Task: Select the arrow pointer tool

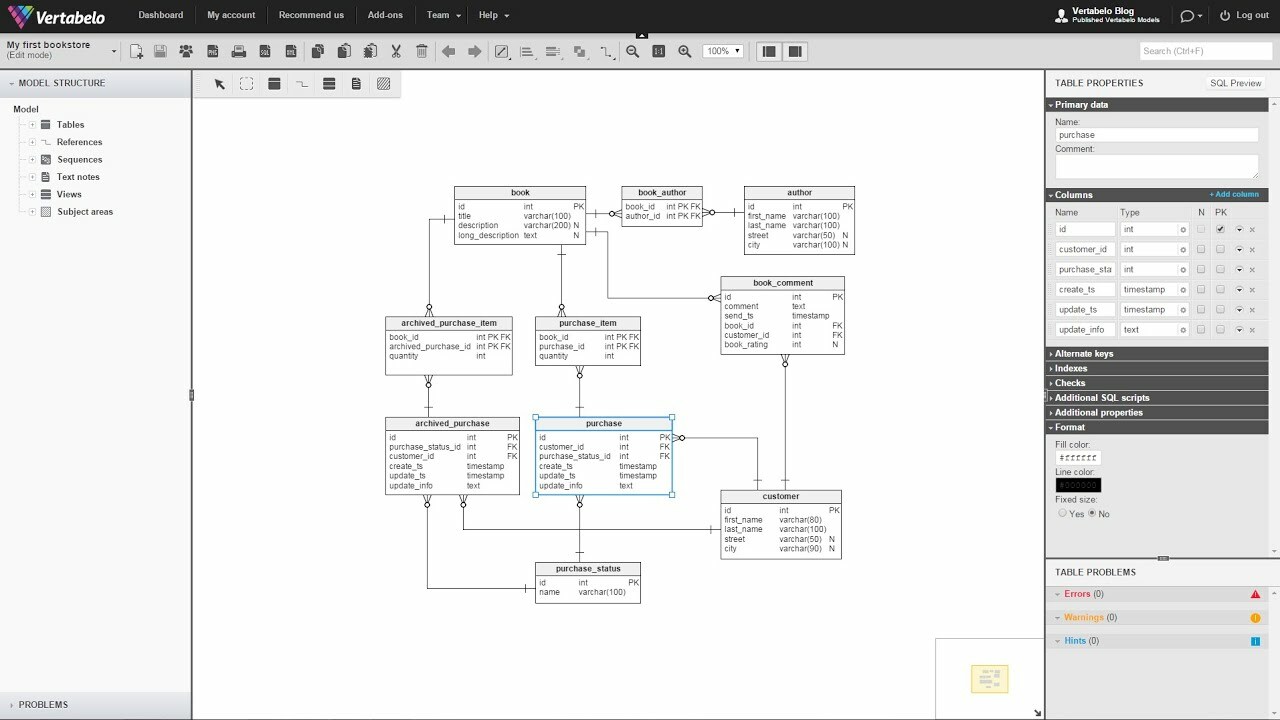Action: [220, 84]
